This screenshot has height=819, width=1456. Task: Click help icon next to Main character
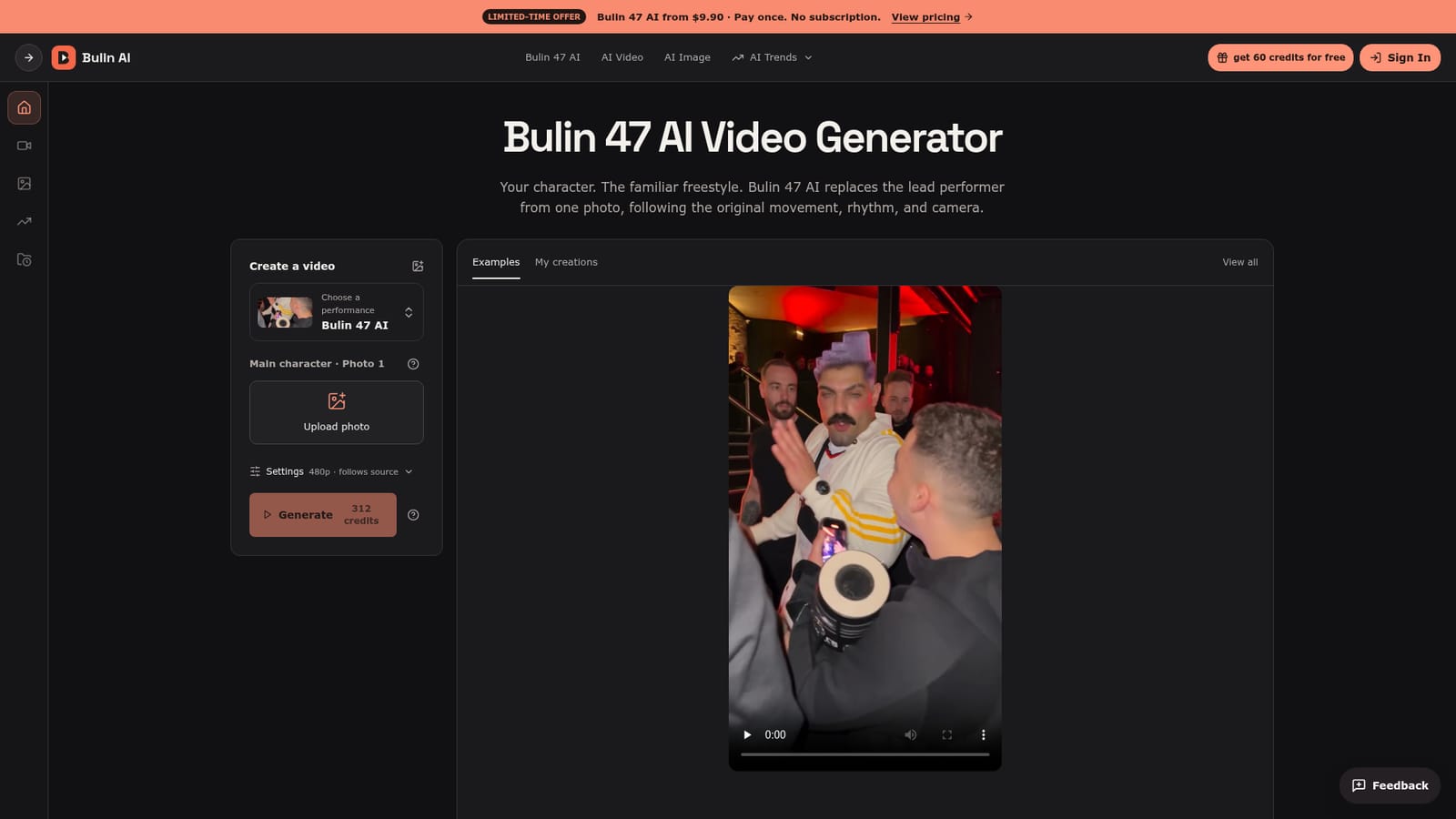(413, 364)
